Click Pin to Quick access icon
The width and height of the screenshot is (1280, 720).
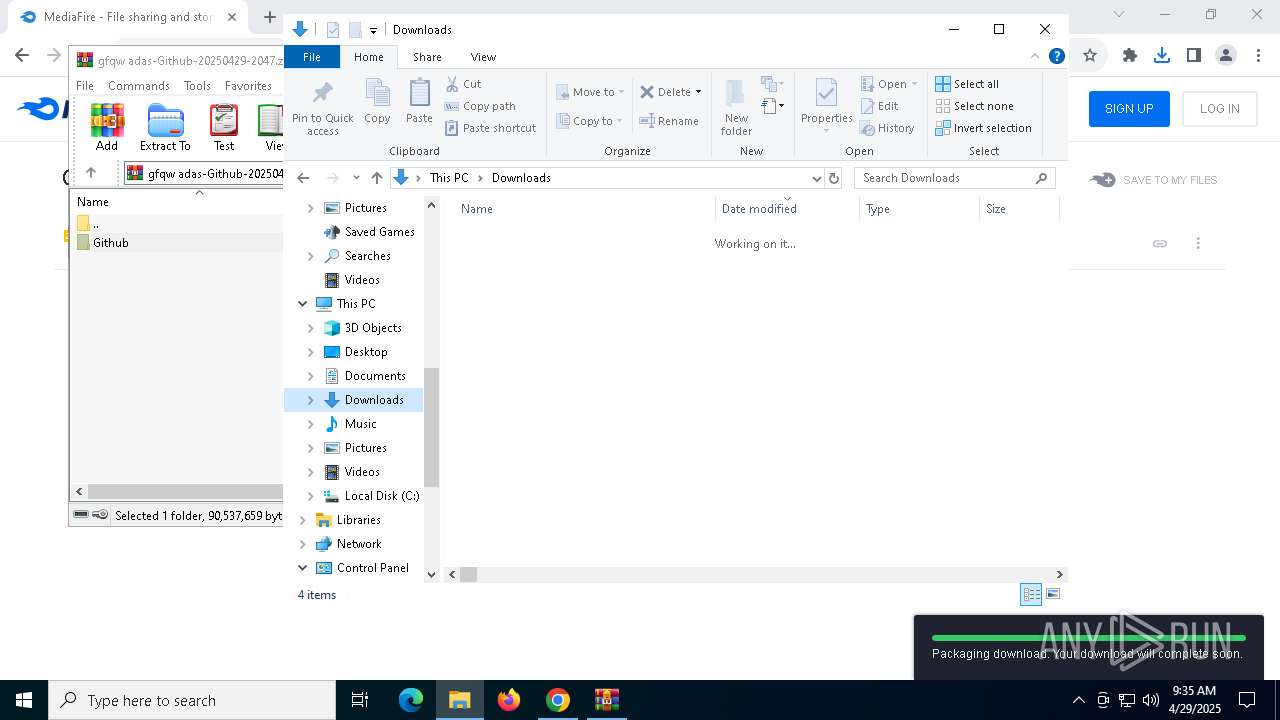click(x=322, y=108)
